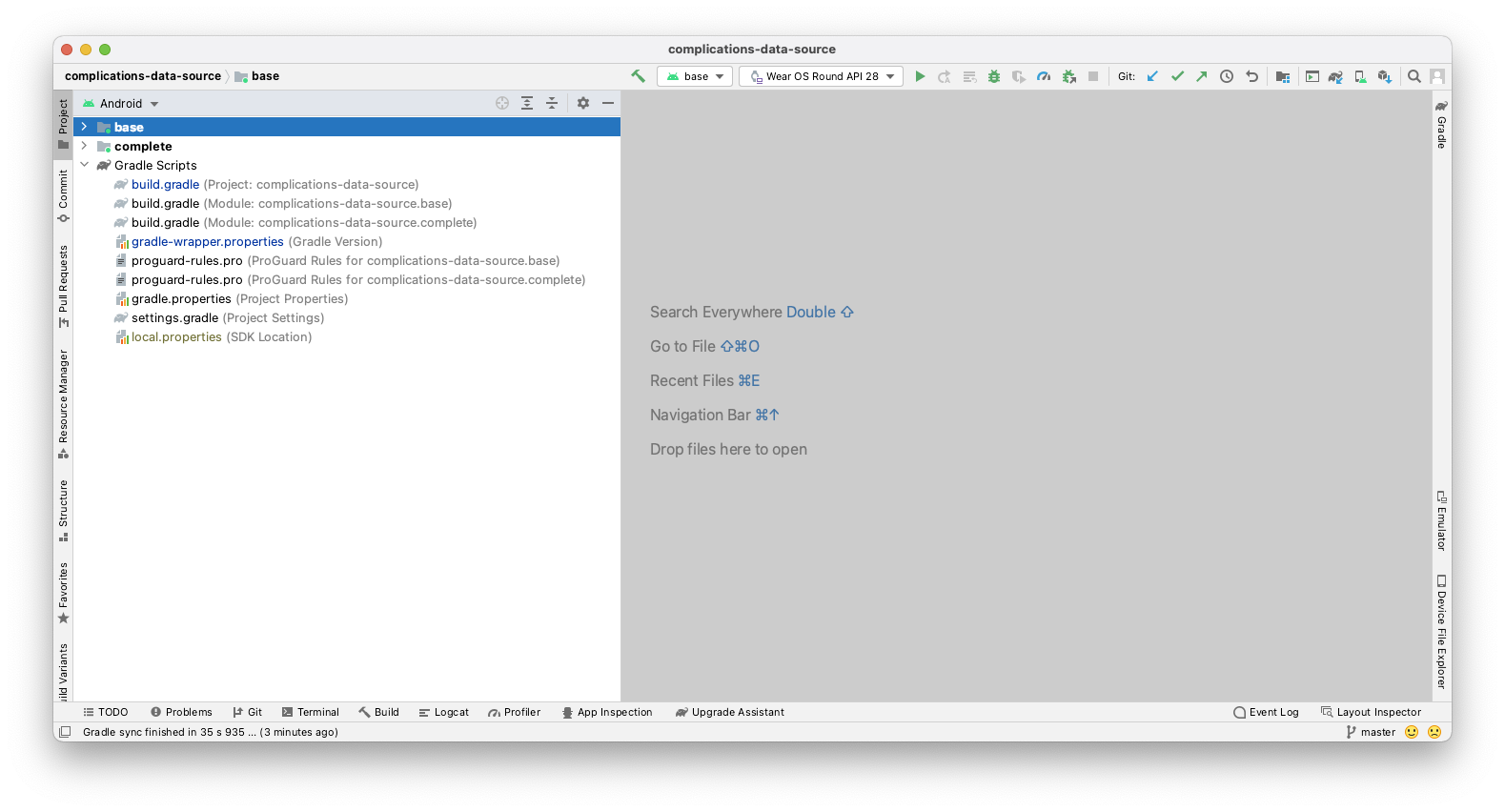Viewport: 1505px width, 812px height.
Task: Click the Search Everywhere magnifier icon
Action: point(1414,76)
